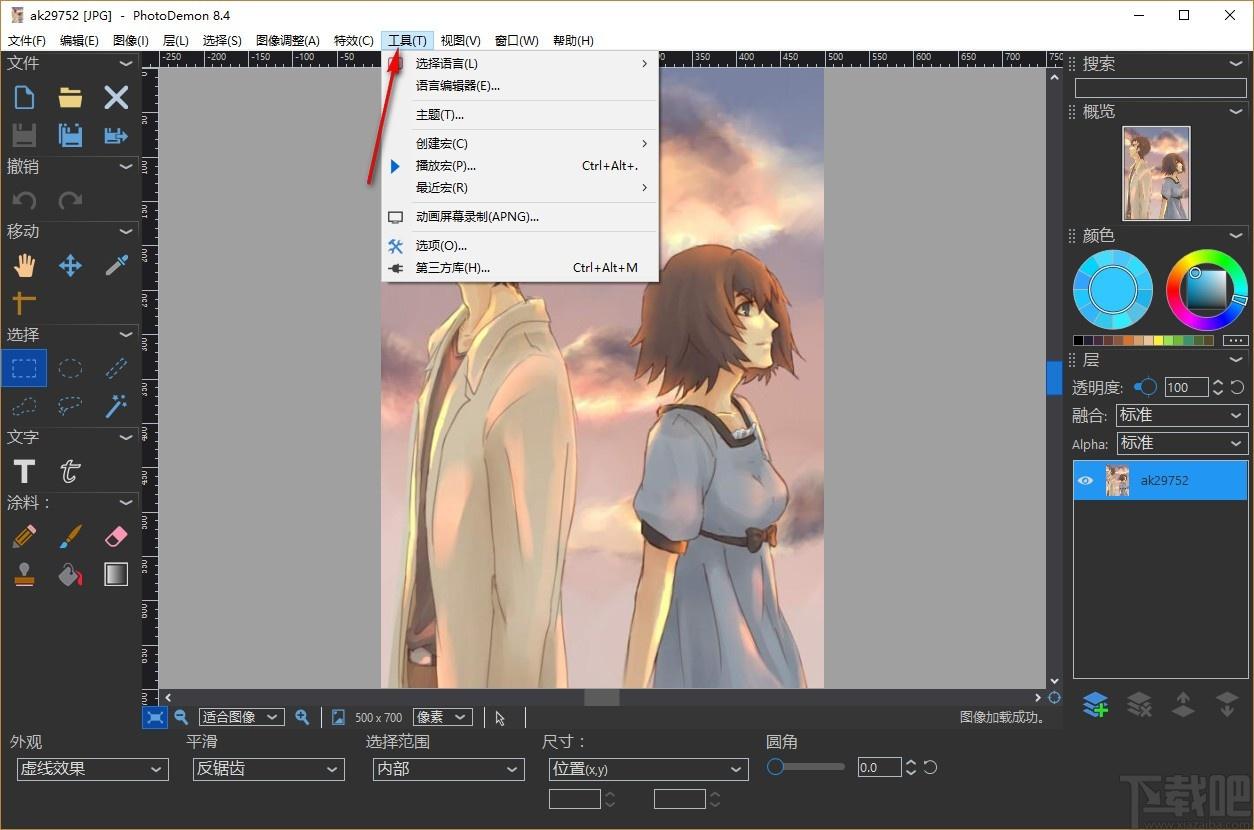
Task: Open the 选择语言(L) submenu
Action: tap(520, 63)
